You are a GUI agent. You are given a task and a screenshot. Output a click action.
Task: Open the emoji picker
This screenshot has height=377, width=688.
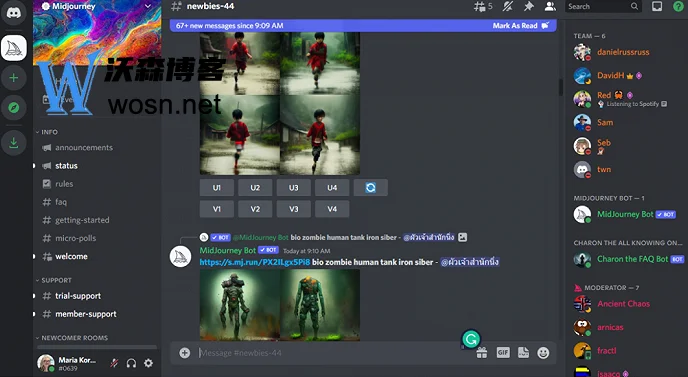[543, 353]
